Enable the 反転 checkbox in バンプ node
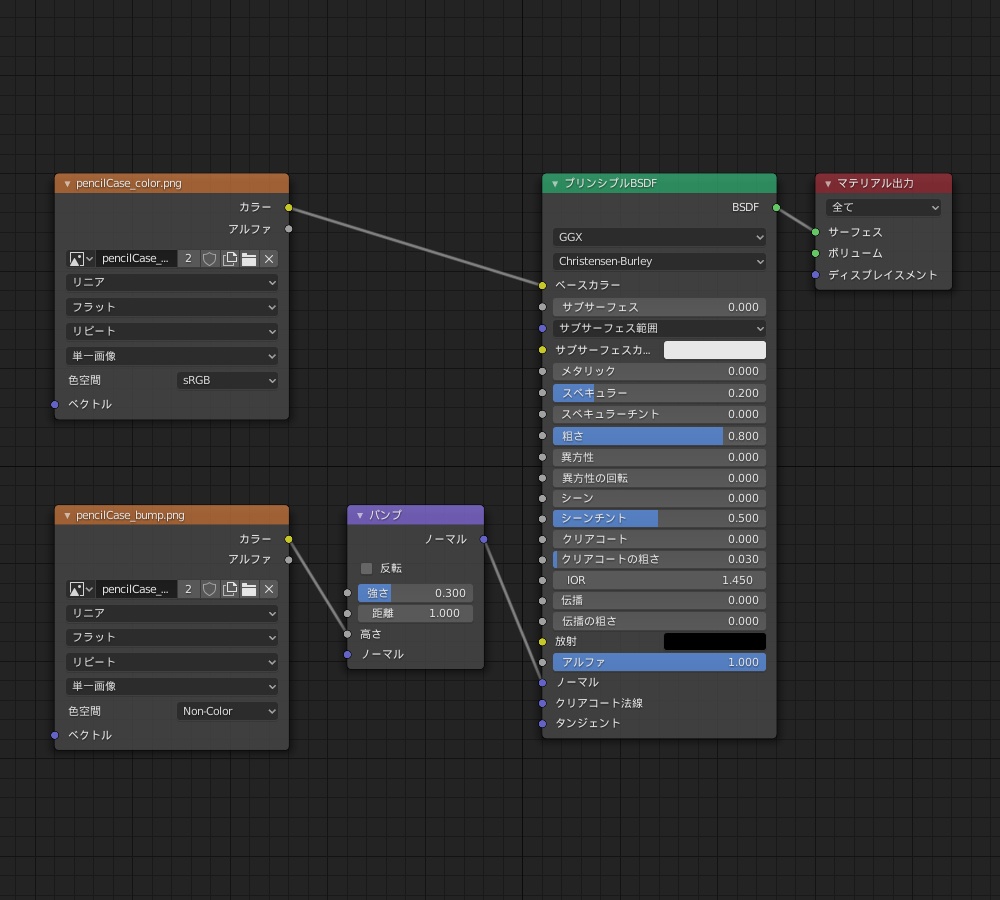1000x900 pixels. 366,568
